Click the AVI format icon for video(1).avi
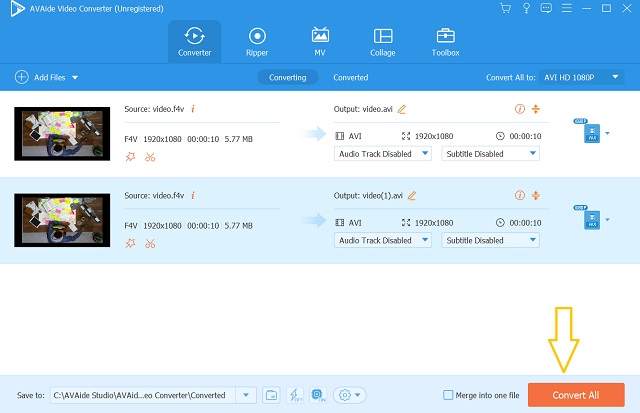 [x=592, y=220]
